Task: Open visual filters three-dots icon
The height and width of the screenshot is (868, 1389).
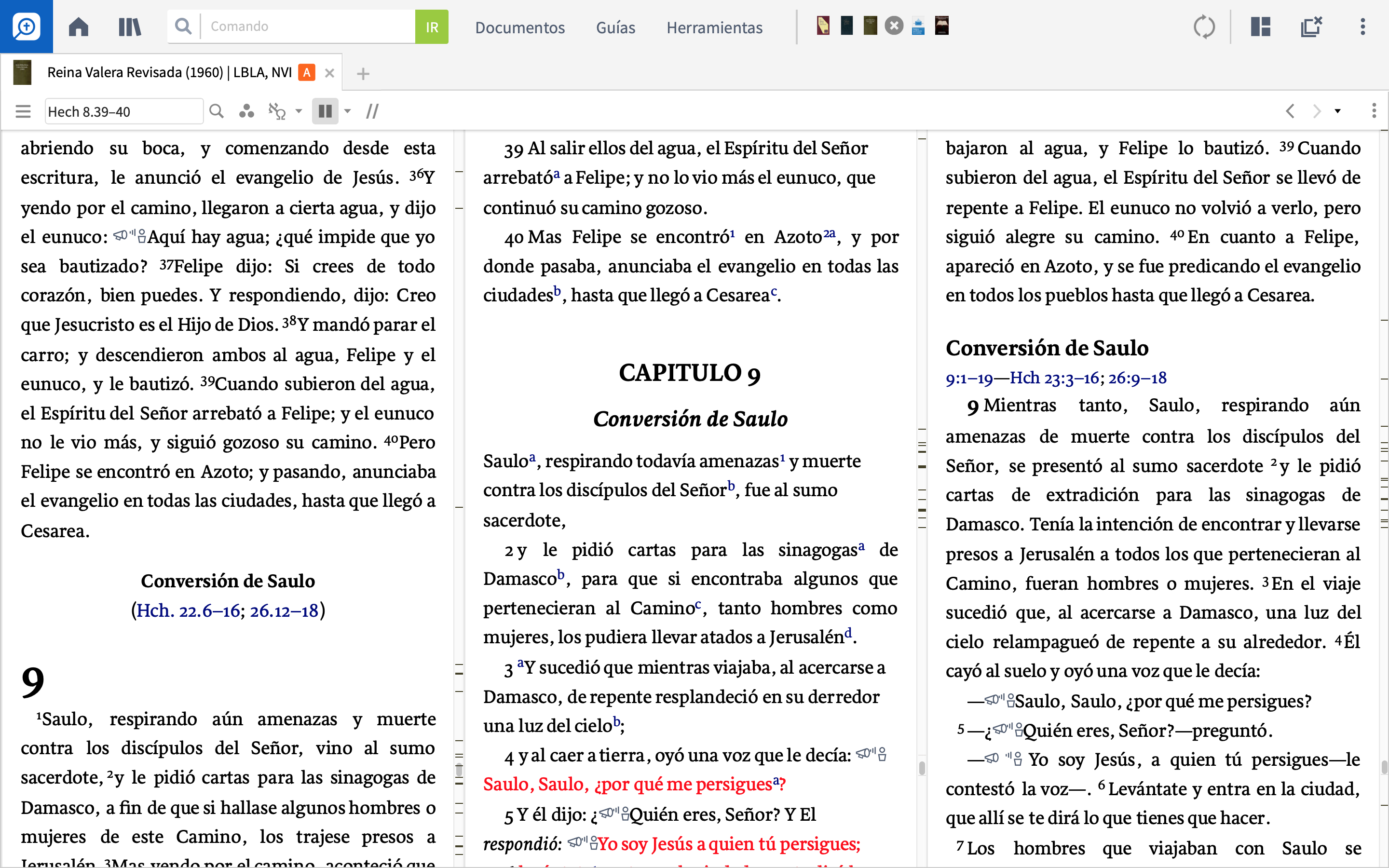Action: (247, 111)
